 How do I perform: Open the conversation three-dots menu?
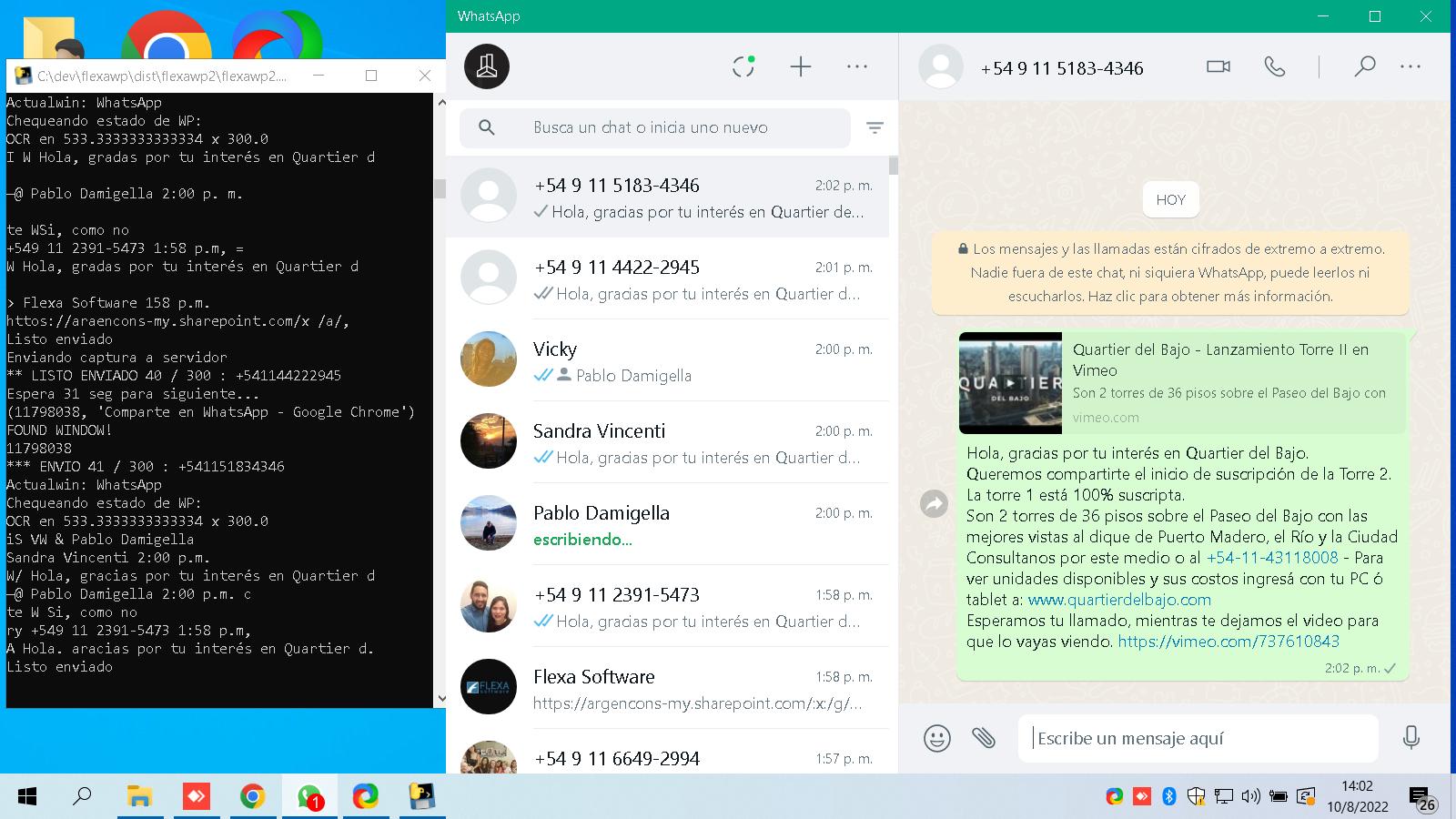click(1410, 66)
